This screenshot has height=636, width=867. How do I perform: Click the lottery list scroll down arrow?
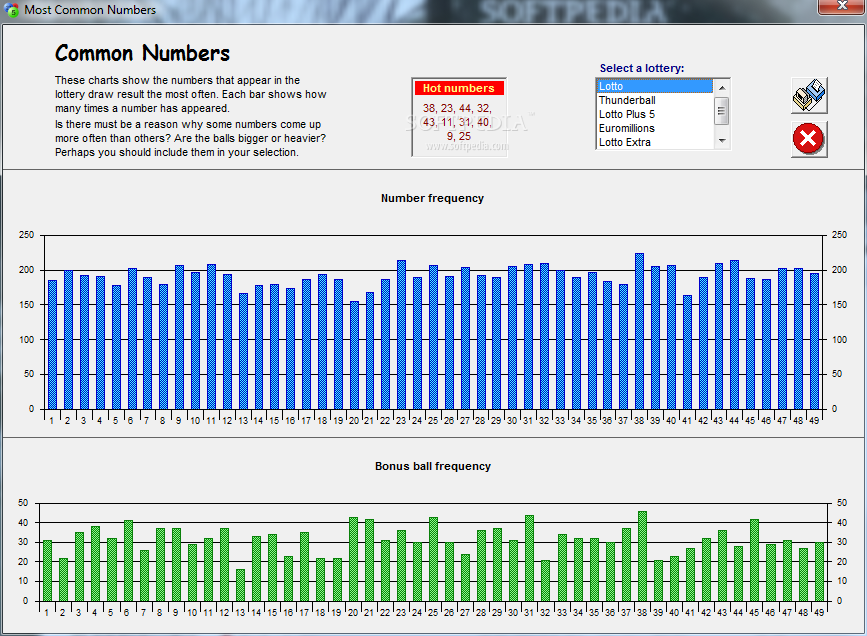[722, 141]
